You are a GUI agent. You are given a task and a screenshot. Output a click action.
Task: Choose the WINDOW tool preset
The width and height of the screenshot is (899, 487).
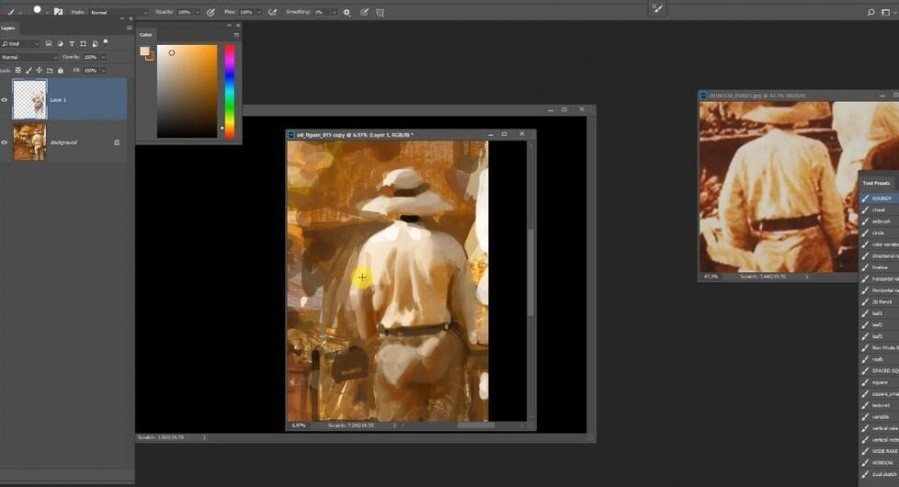(880, 463)
